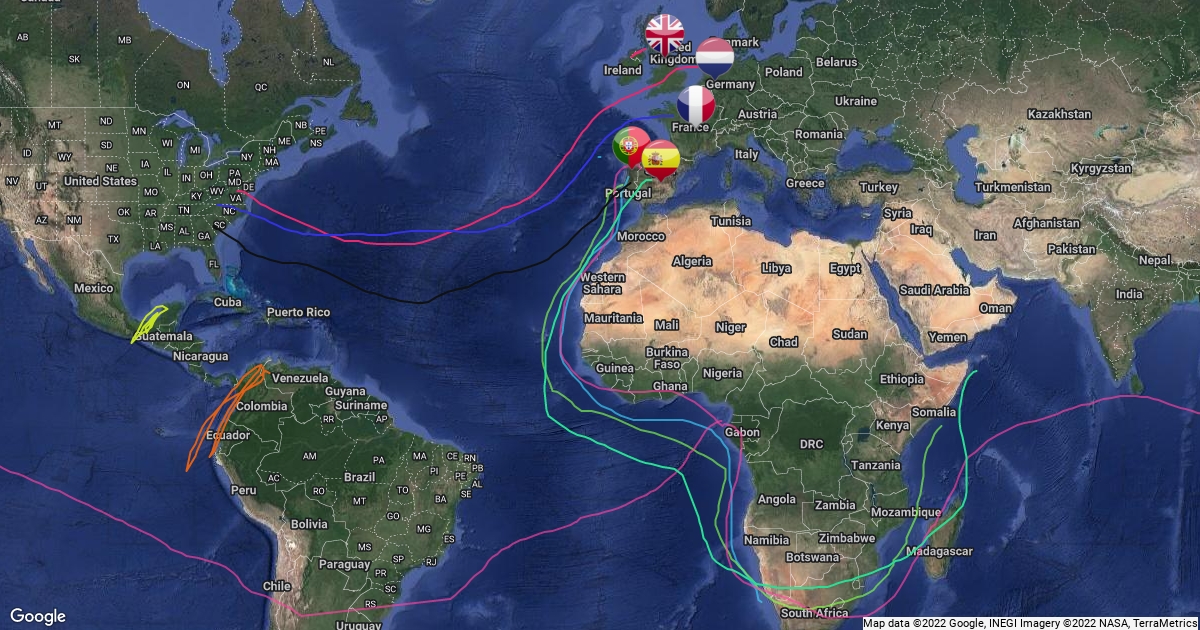Select the Netherlands flag marker
Viewport: 1200px width, 630px height.
(x=714, y=58)
